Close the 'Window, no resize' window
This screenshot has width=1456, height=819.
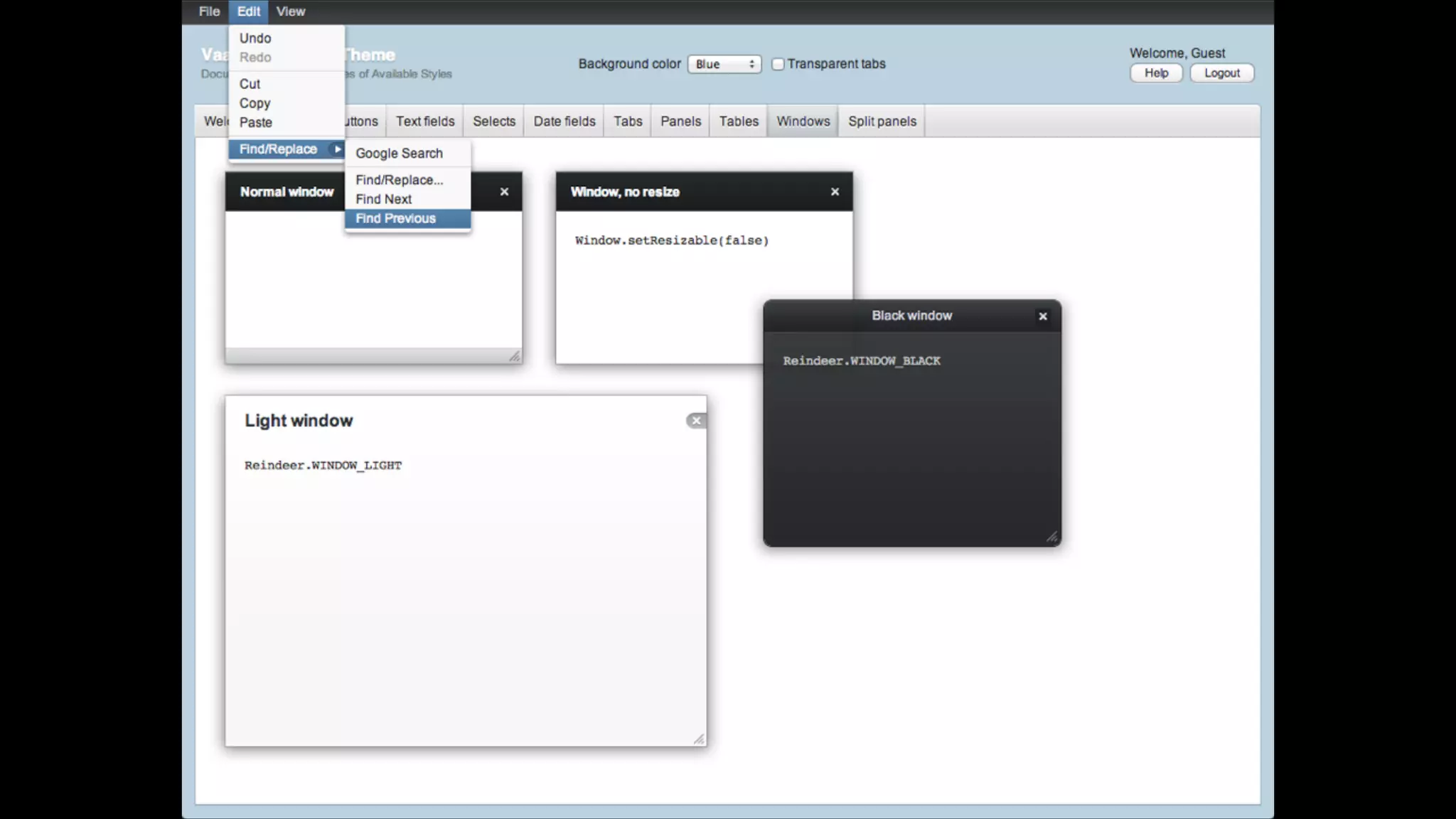(835, 192)
